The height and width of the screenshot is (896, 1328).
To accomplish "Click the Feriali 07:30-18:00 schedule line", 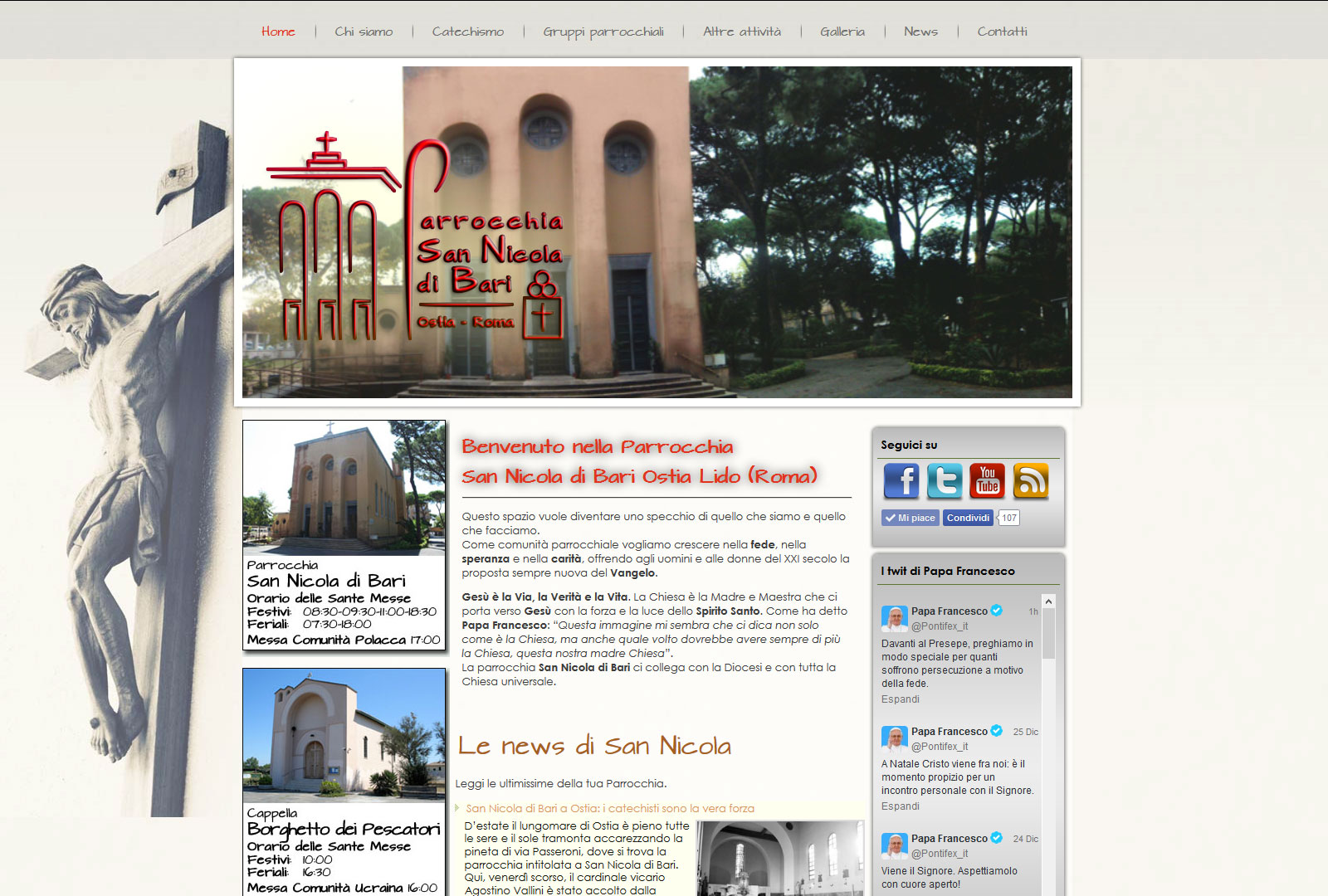I will 310,624.
